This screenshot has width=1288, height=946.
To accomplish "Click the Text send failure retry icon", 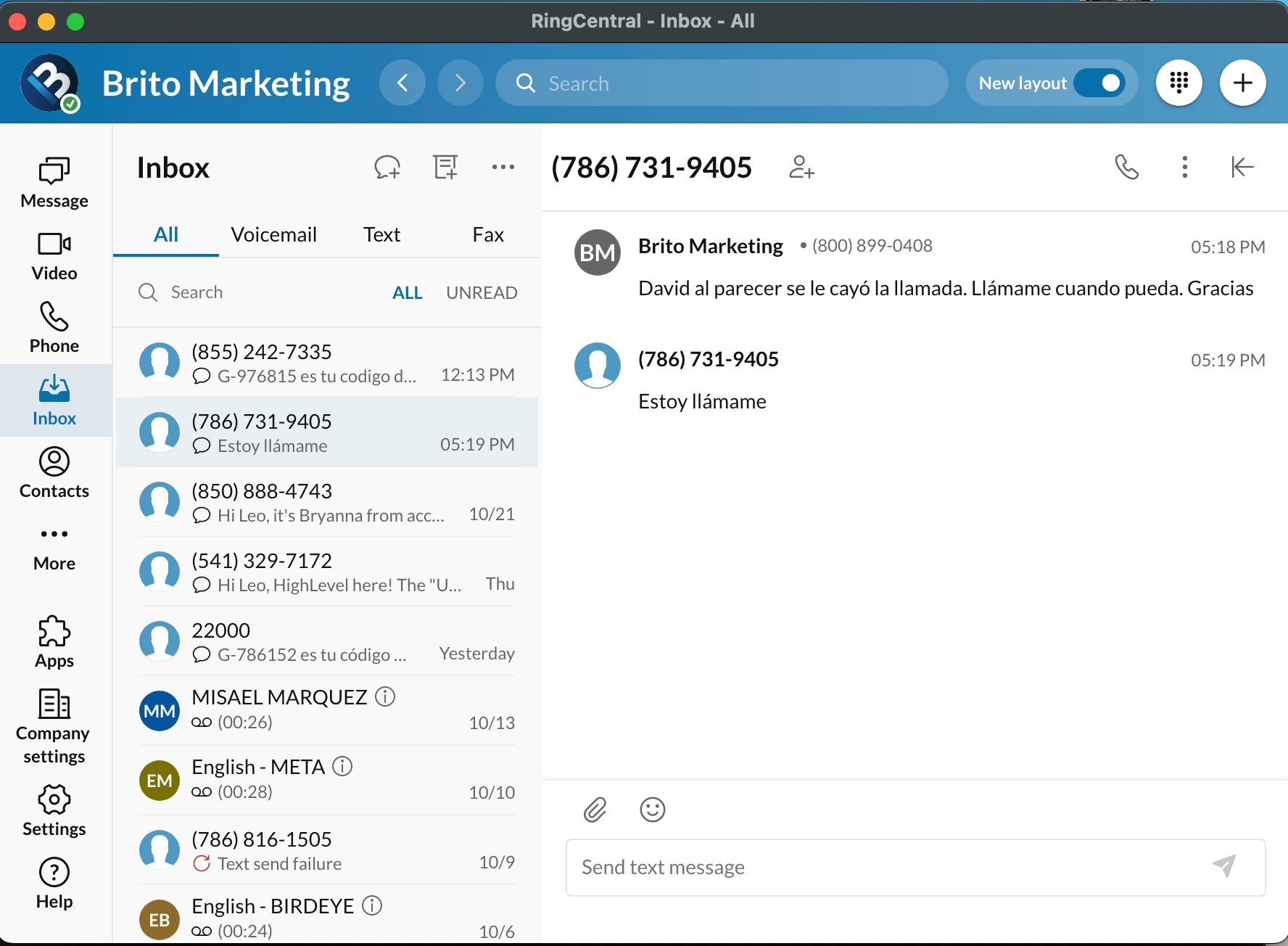I will click(x=202, y=863).
